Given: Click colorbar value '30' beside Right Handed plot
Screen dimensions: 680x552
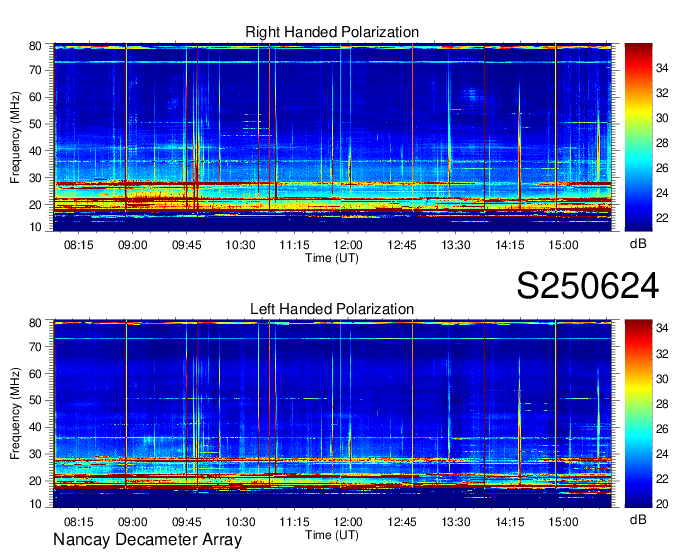Looking at the screenshot, I should coord(662,118).
